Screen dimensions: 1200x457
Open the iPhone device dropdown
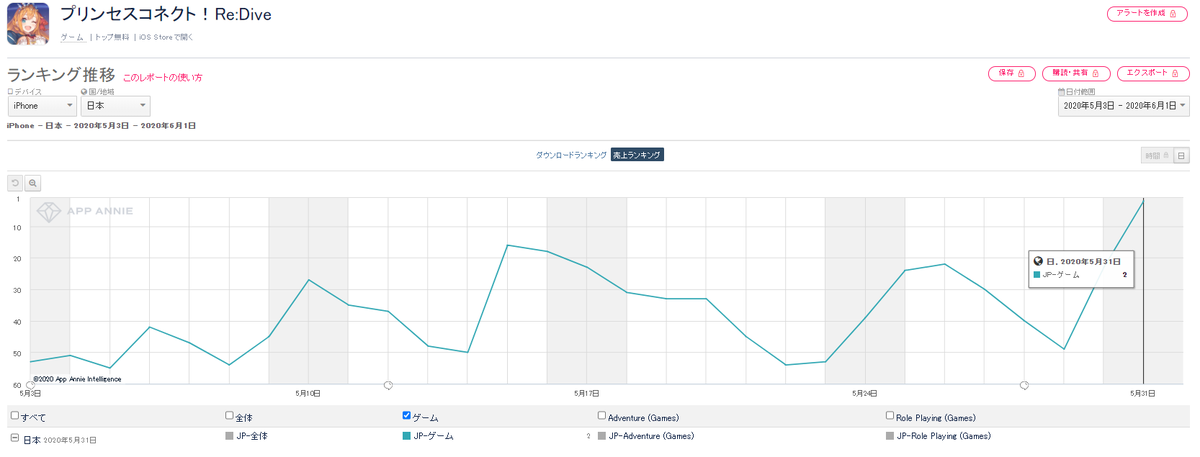coord(42,106)
